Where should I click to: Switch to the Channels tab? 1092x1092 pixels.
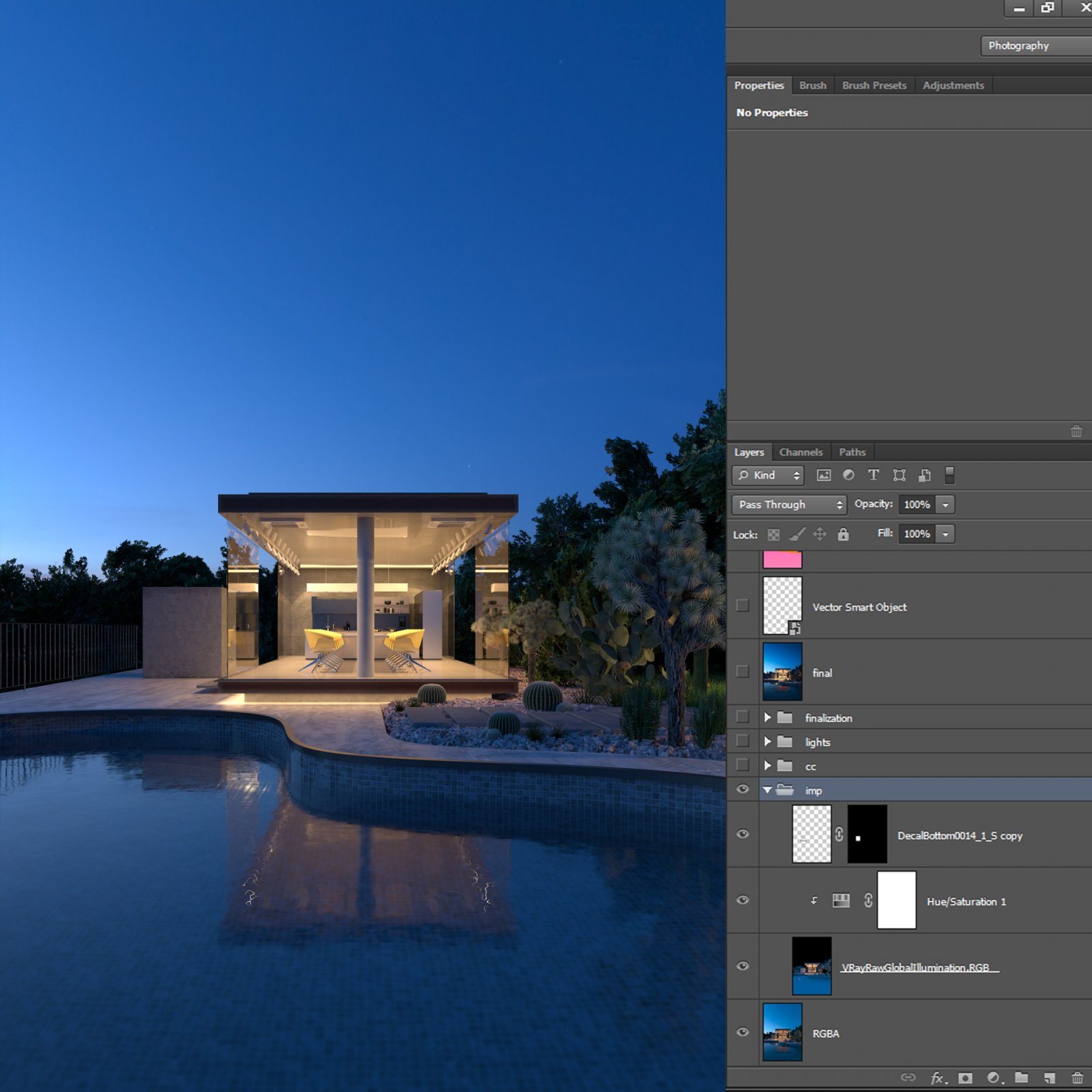tap(801, 452)
